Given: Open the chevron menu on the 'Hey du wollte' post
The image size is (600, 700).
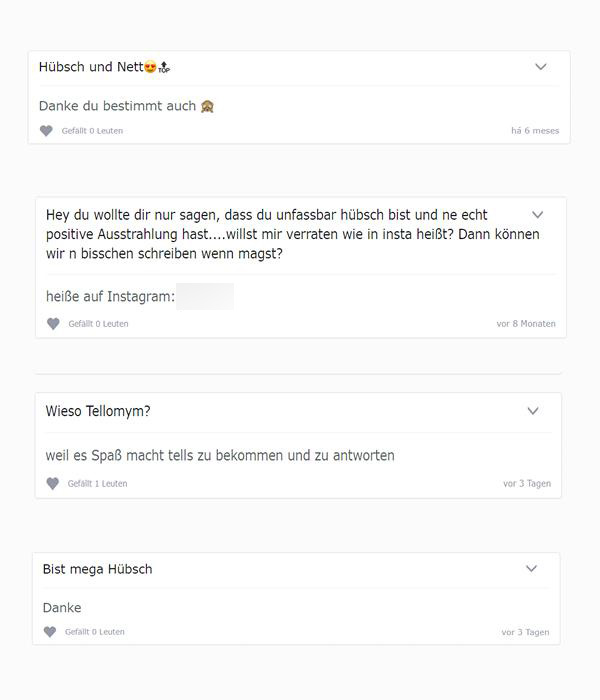Looking at the screenshot, I should [x=537, y=215].
